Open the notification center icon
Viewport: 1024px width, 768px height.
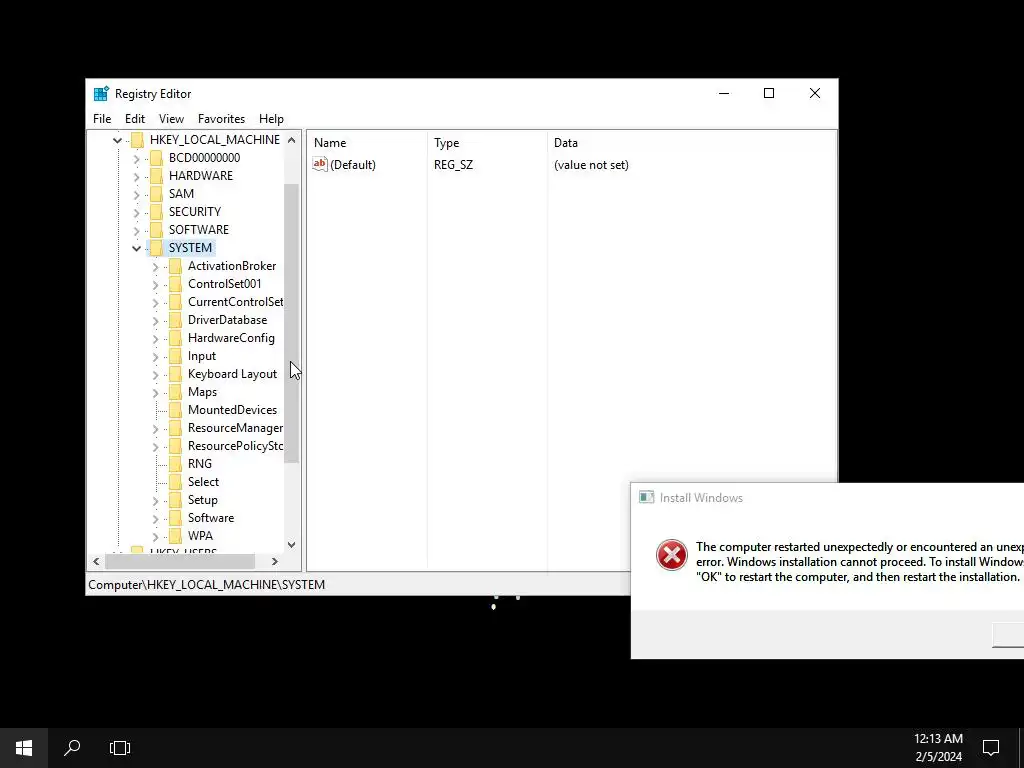(991, 748)
